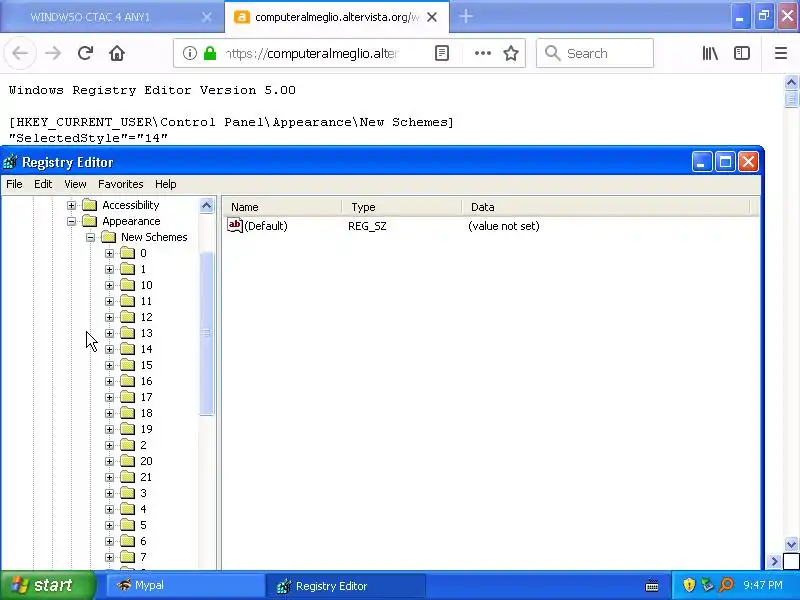Select registry key 2 in tree
The height and width of the screenshot is (600, 800).
tap(143, 445)
